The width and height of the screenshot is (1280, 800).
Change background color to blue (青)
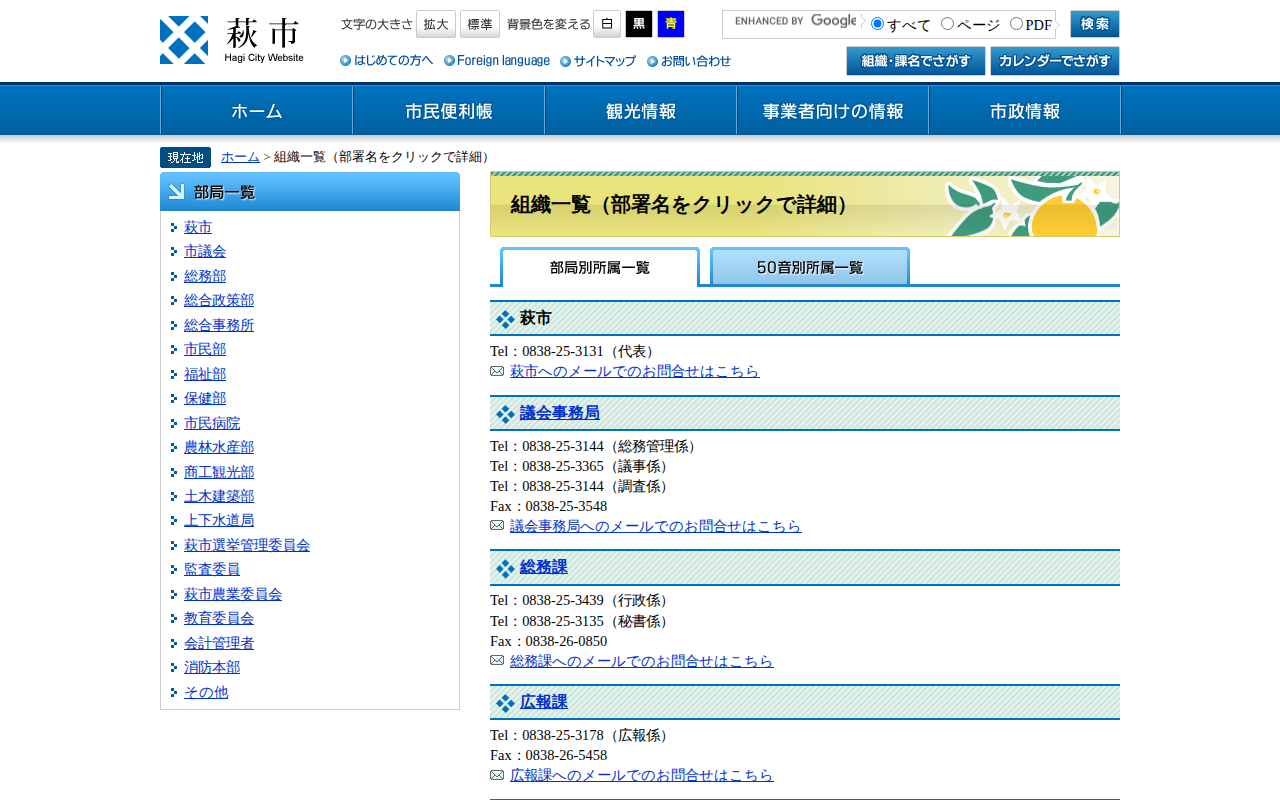[x=671, y=24]
